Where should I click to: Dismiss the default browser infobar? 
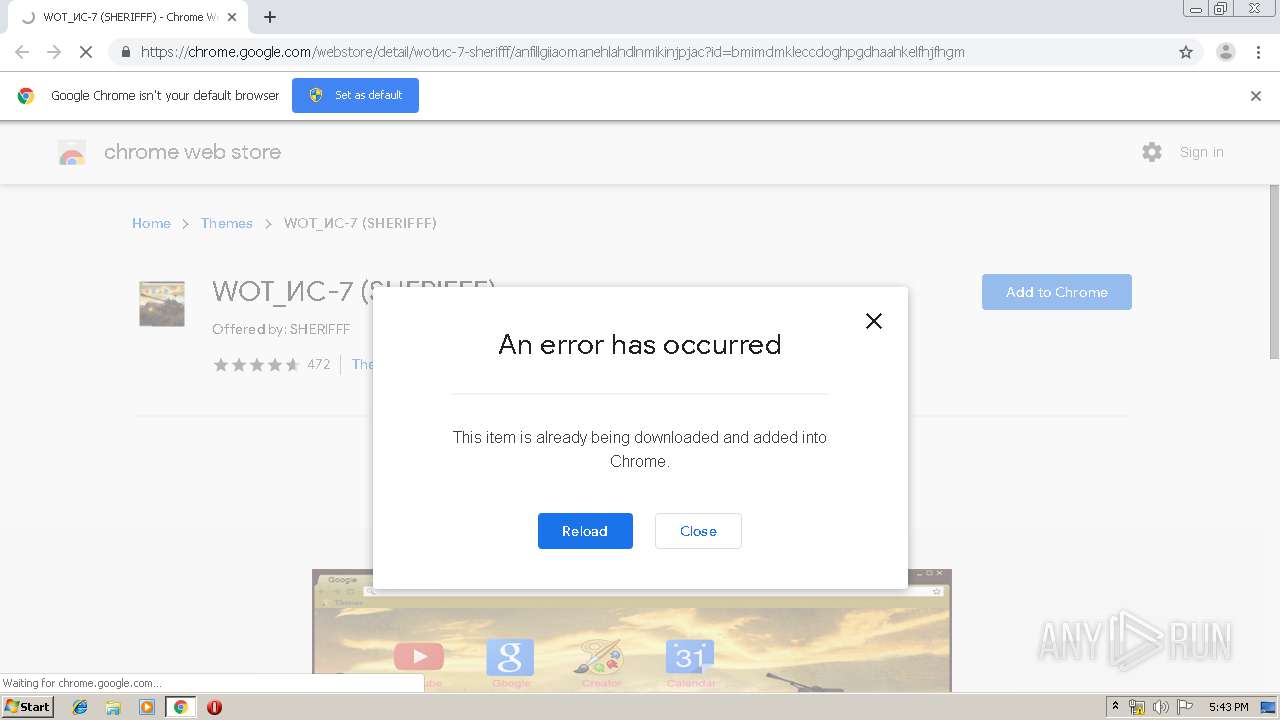1256,96
